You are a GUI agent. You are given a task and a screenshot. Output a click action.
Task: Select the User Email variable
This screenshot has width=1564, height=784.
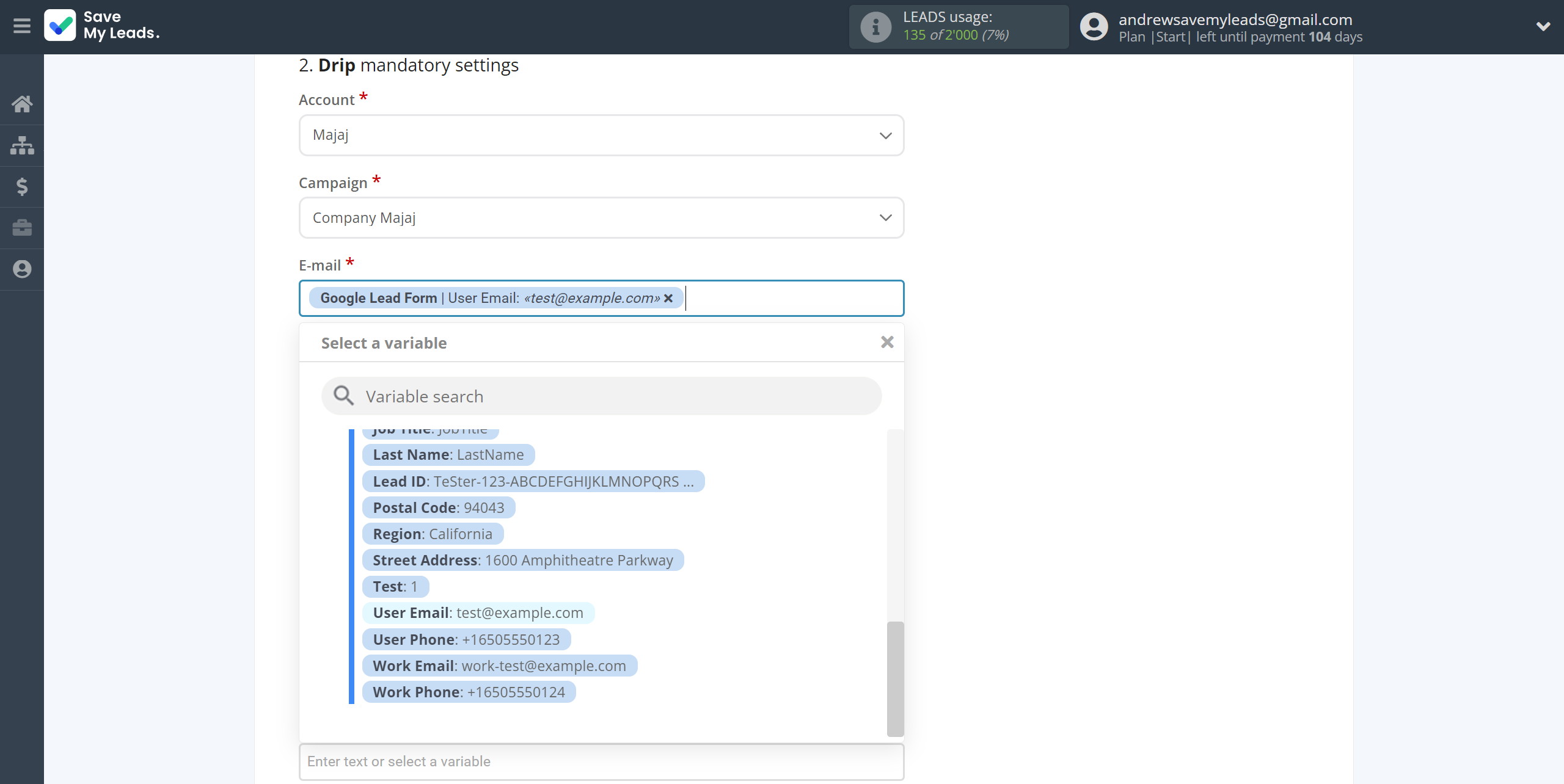pos(478,612)
